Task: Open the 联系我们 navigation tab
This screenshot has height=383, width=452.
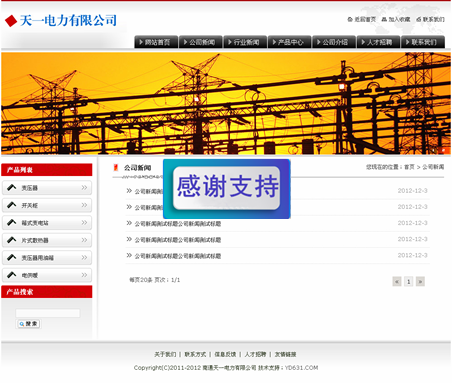Action: [423, 42]
